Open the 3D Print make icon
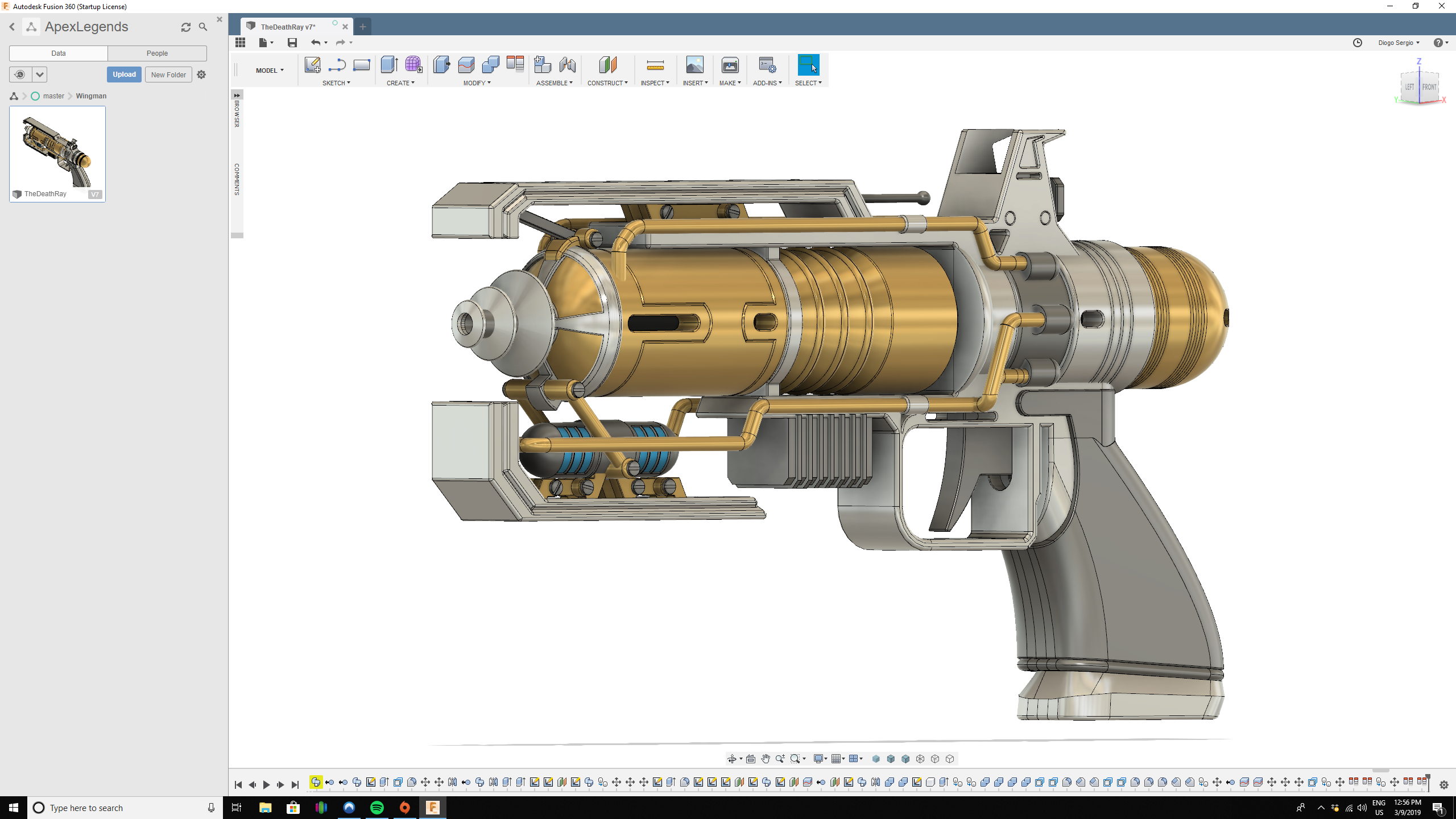The image size is (1456, 819). click(x=730, y=65)
